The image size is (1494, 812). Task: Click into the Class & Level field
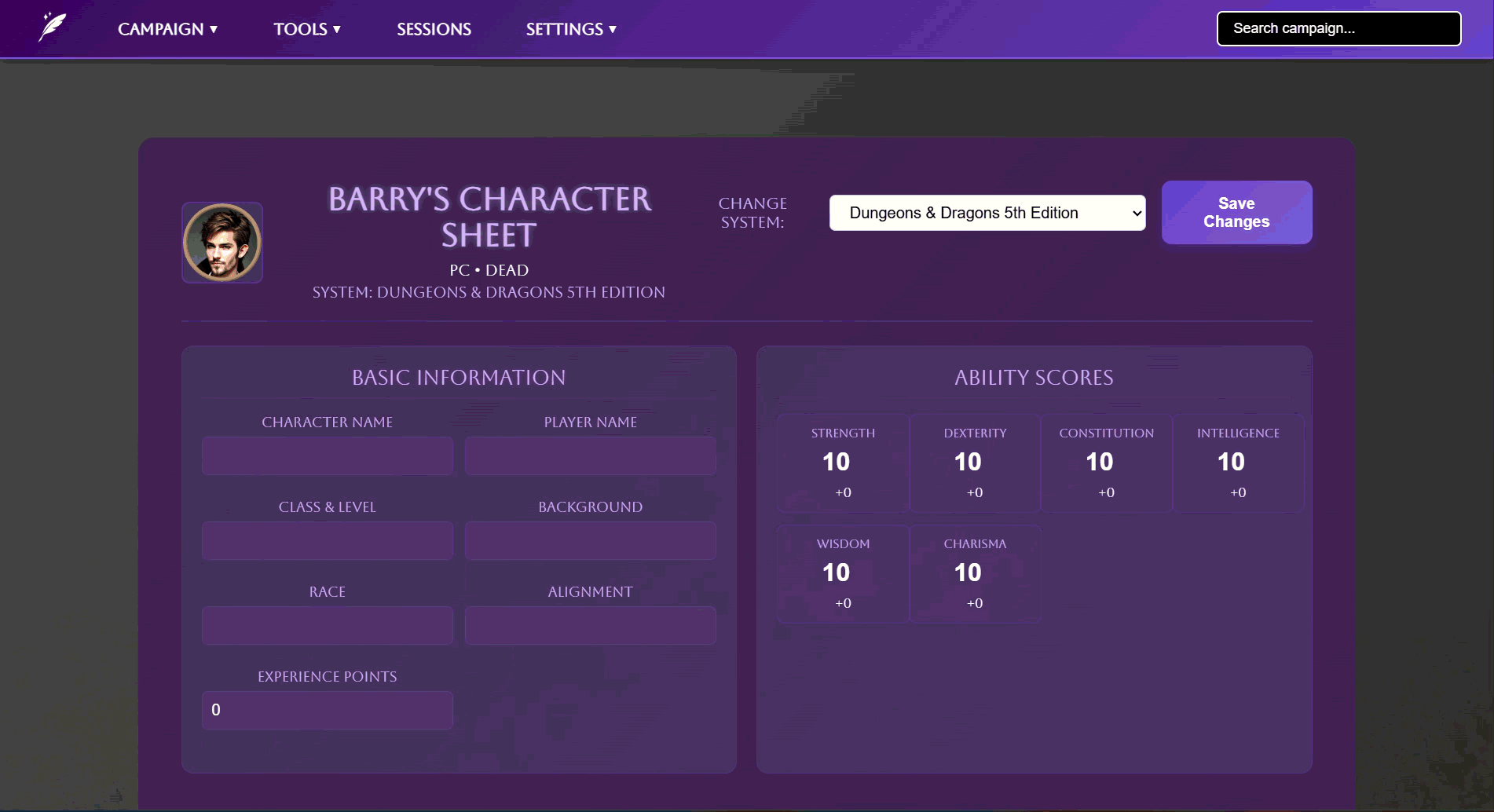(x=328, y=541)
